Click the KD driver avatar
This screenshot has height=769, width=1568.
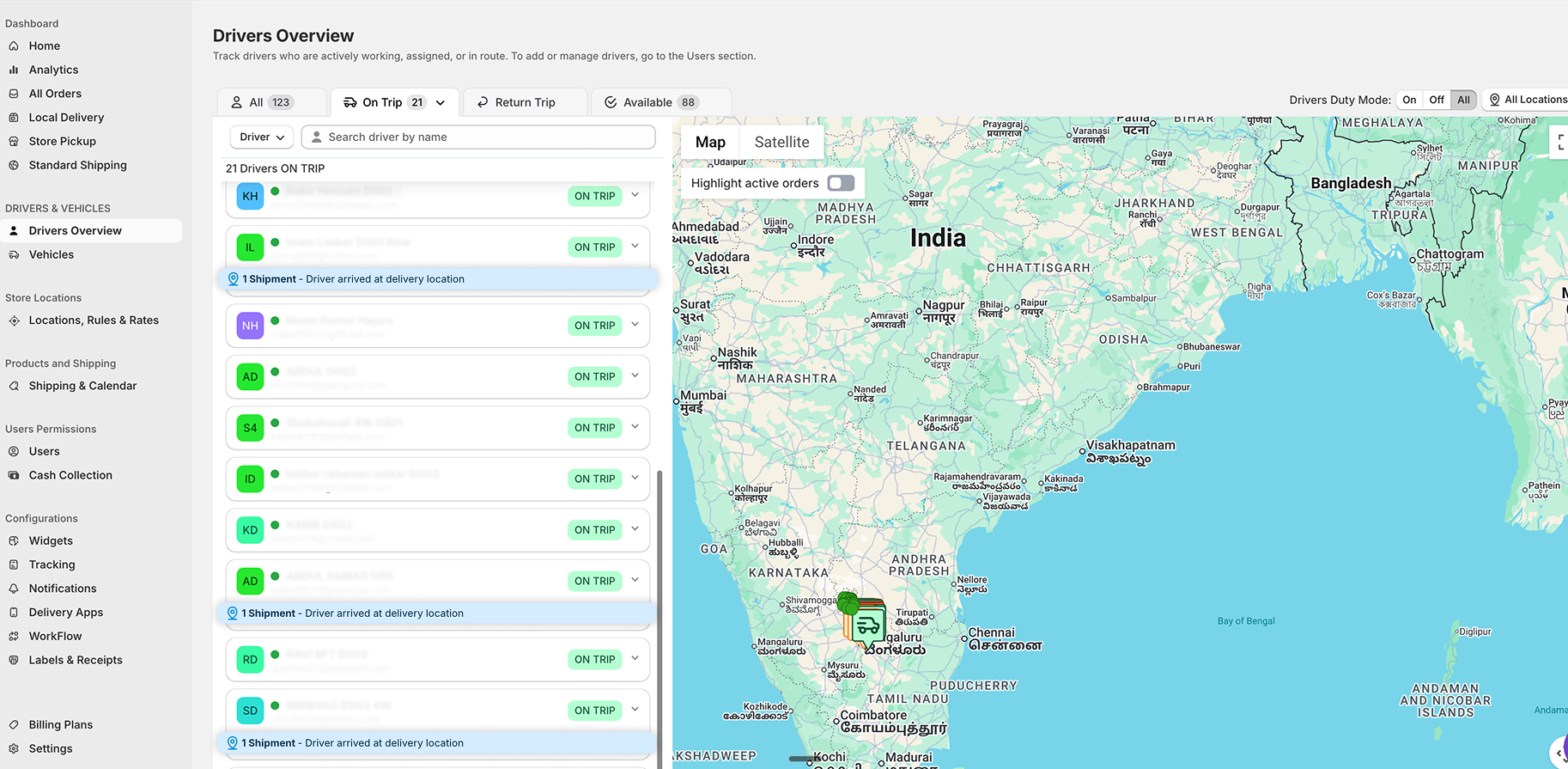[250, 530]
